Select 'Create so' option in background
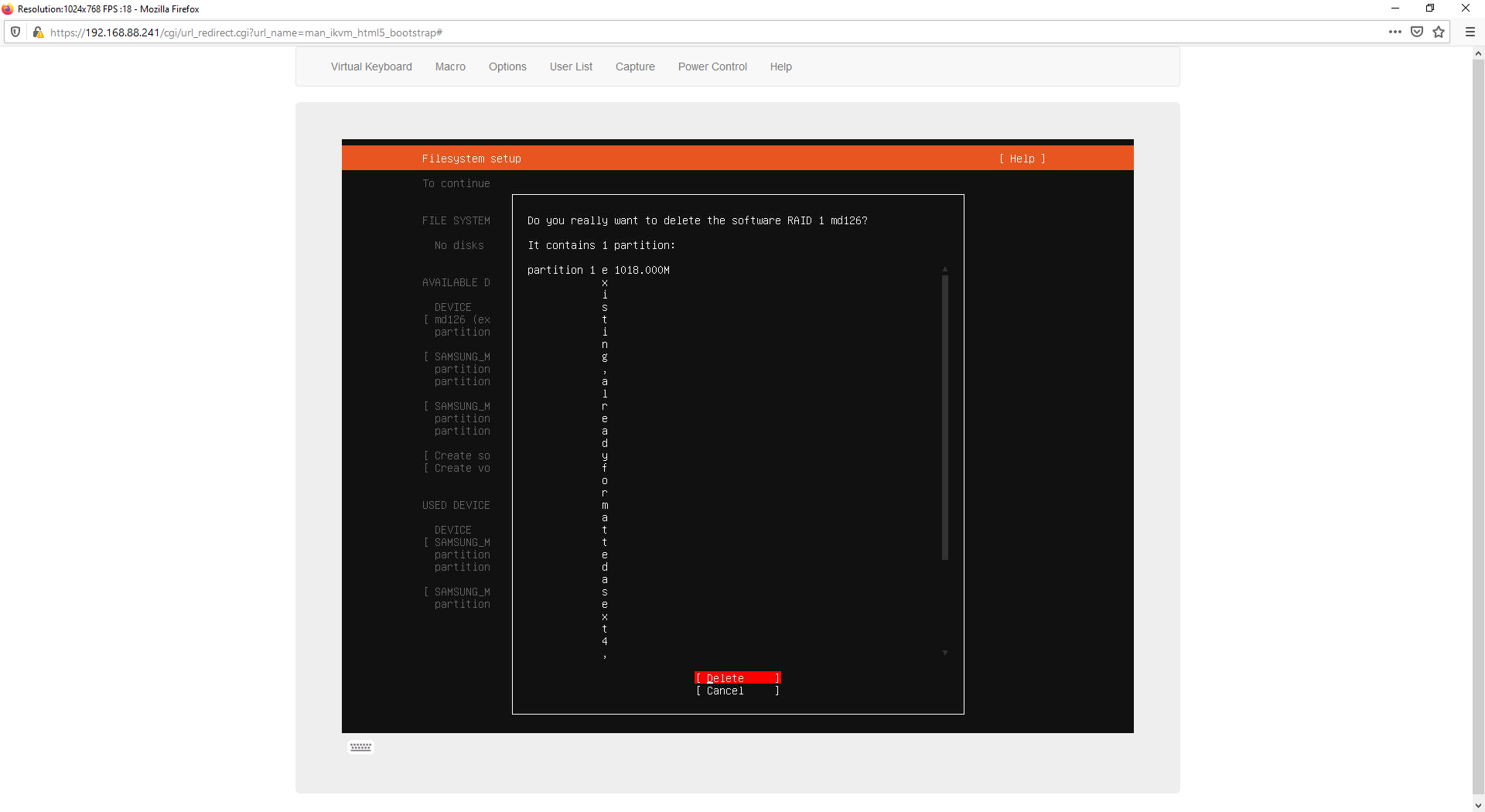 457,455
